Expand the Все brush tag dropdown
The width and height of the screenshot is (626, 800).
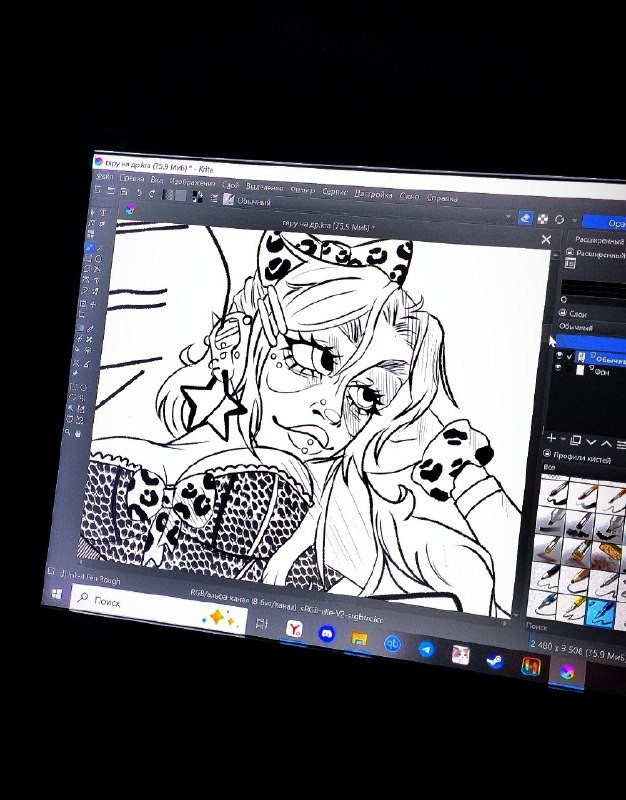coord(584,468)
